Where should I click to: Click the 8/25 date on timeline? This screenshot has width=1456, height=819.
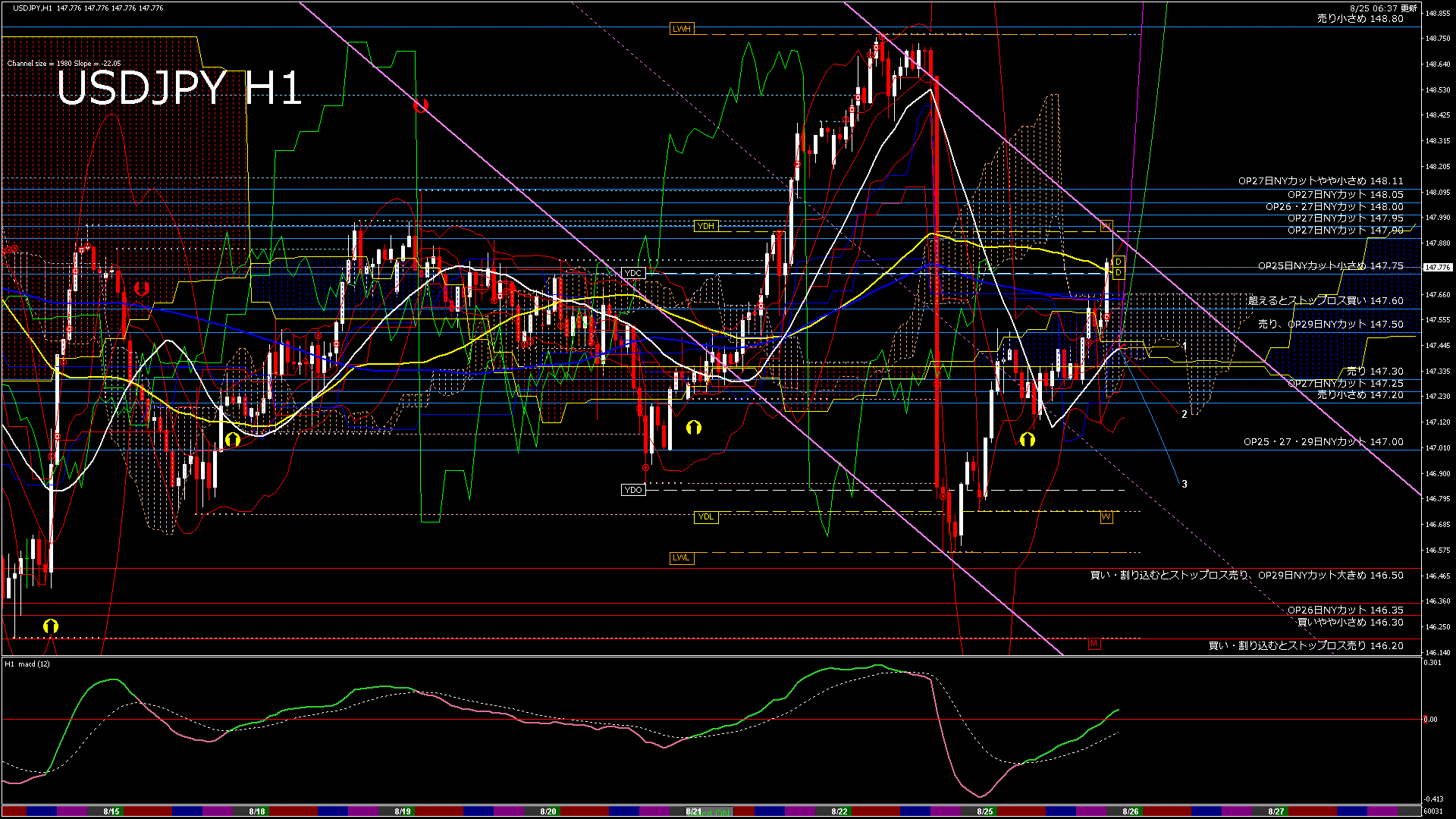(985, 811)
